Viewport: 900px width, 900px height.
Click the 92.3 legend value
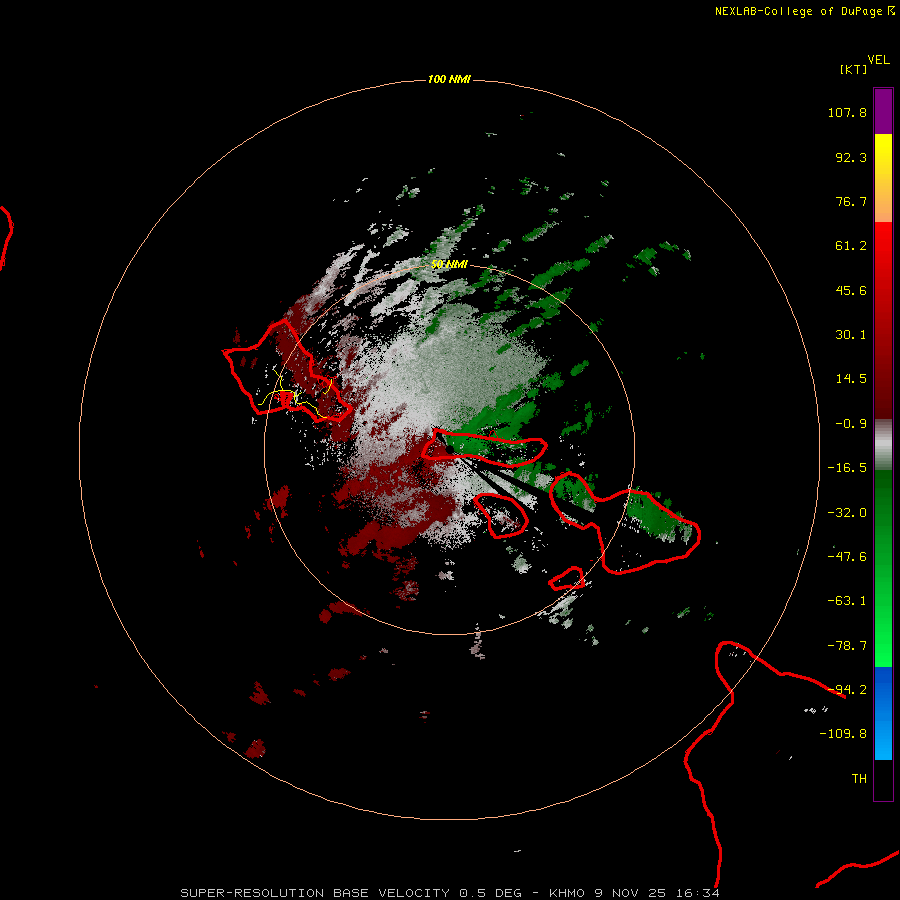point(851,157)
